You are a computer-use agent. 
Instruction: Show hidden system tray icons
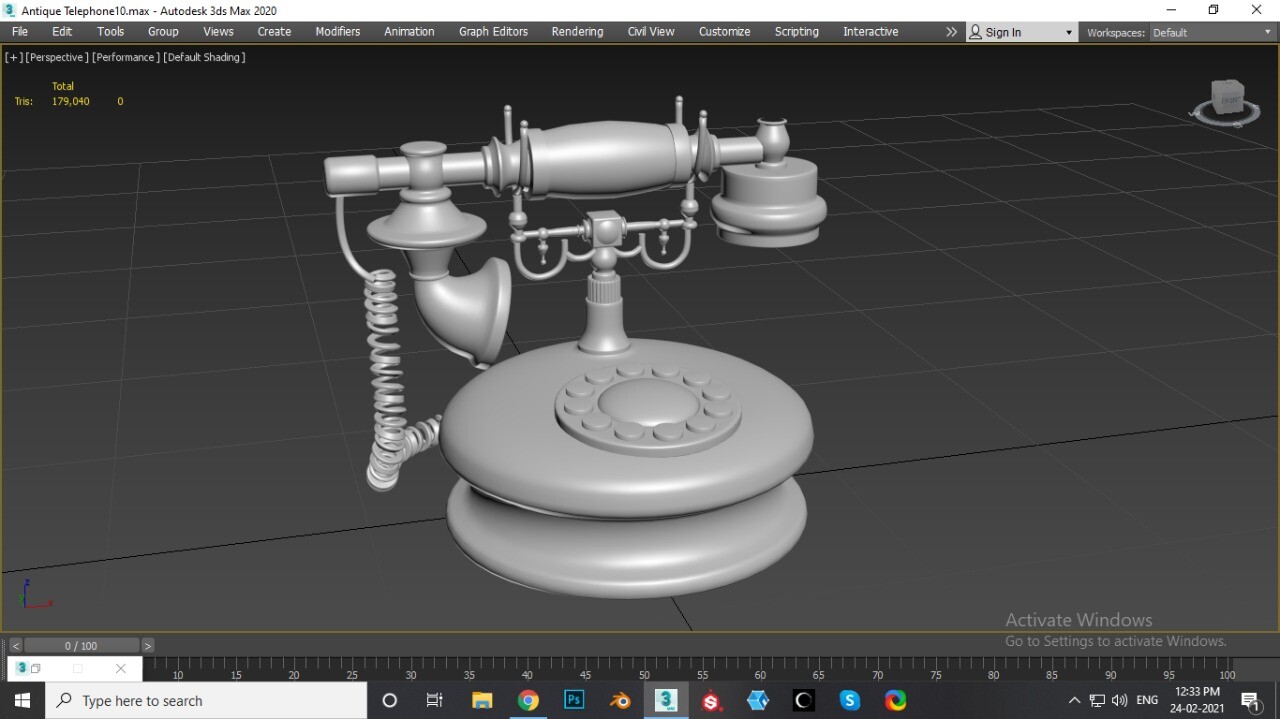(1074, 701)
